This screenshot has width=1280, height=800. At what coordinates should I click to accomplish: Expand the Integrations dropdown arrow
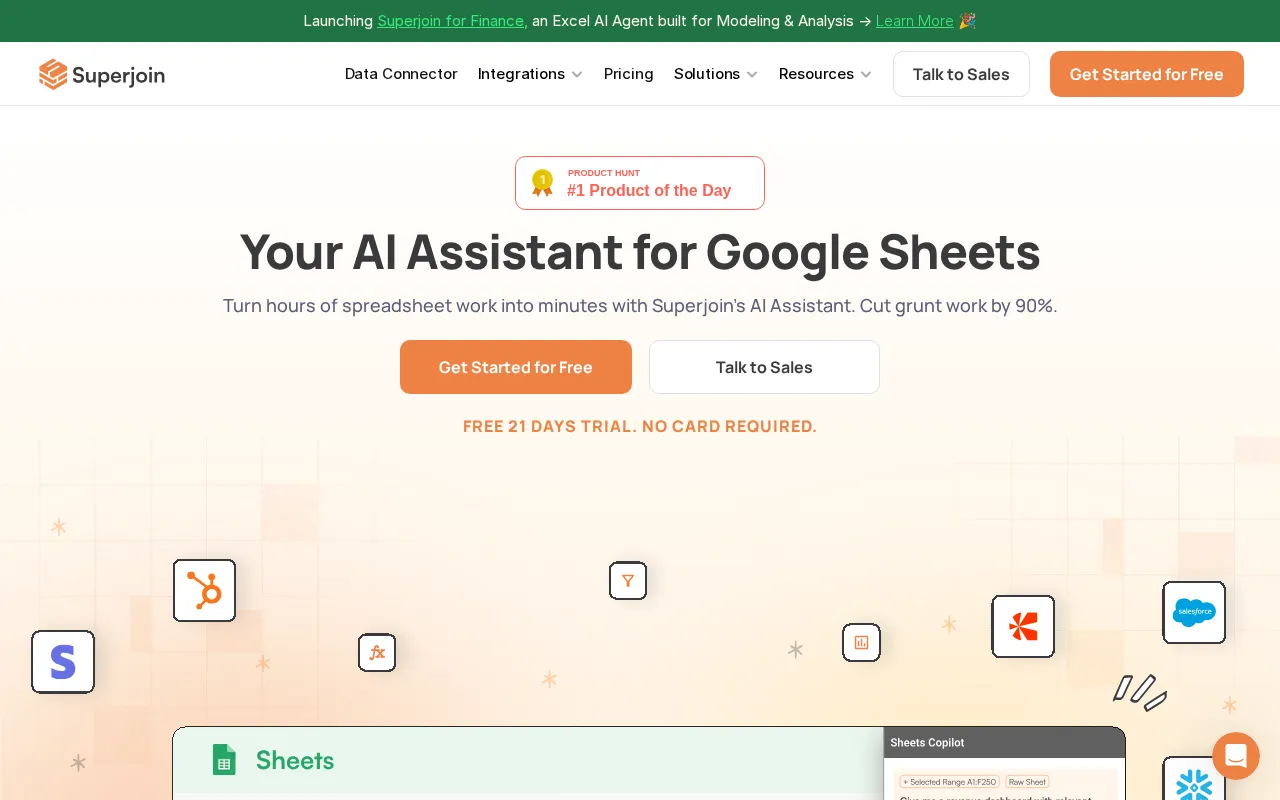(577, 75)
